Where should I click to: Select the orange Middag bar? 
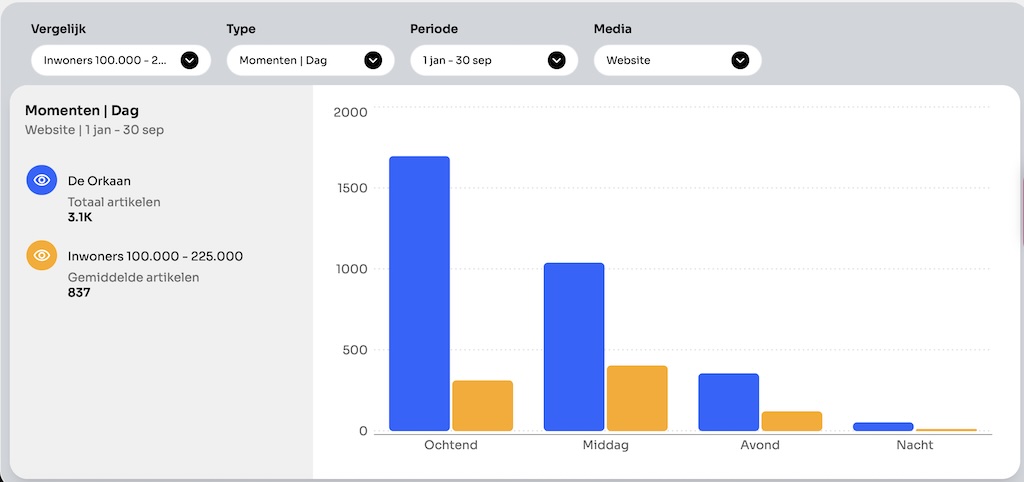[x=637, y=398]
